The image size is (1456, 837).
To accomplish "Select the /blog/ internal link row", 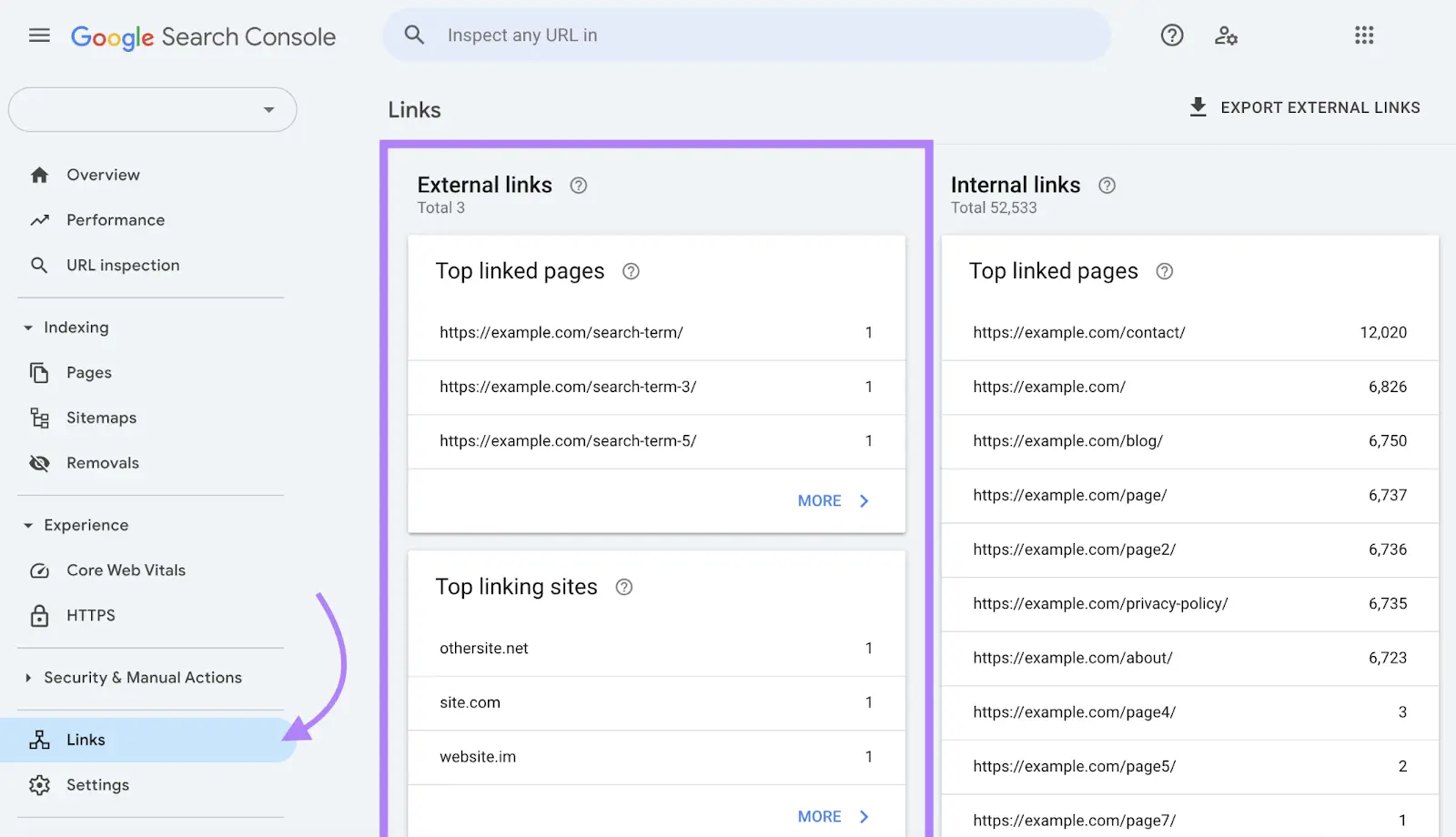I will (1189, 441).
